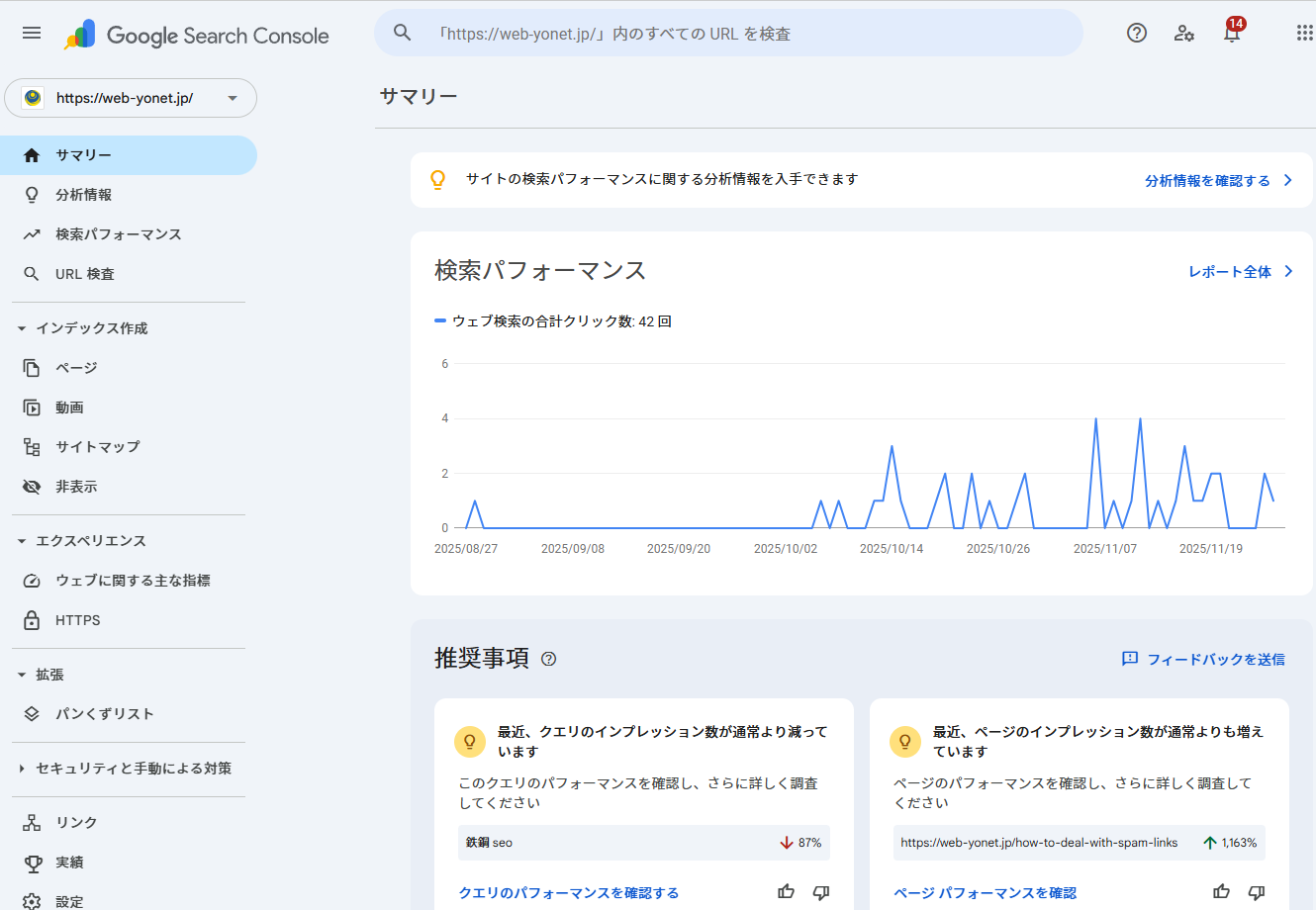Thumbs up the 鉄鋼 seo recommendation
This screenshot has height=910, width=1316.
[x=787, y=892]
